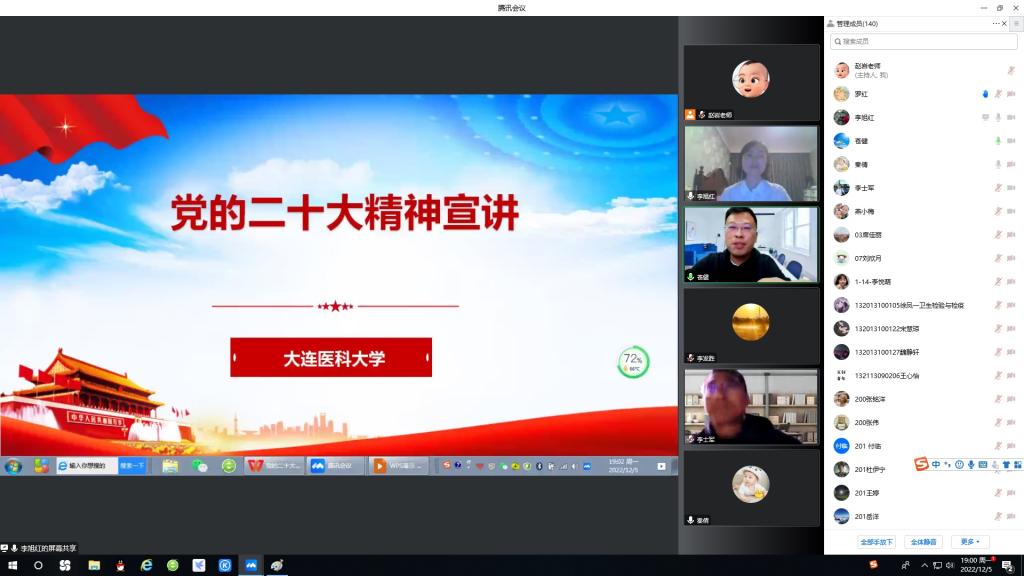Select 07刘欣月 in the member list
1024x576 pixels.
click(924, 259)
